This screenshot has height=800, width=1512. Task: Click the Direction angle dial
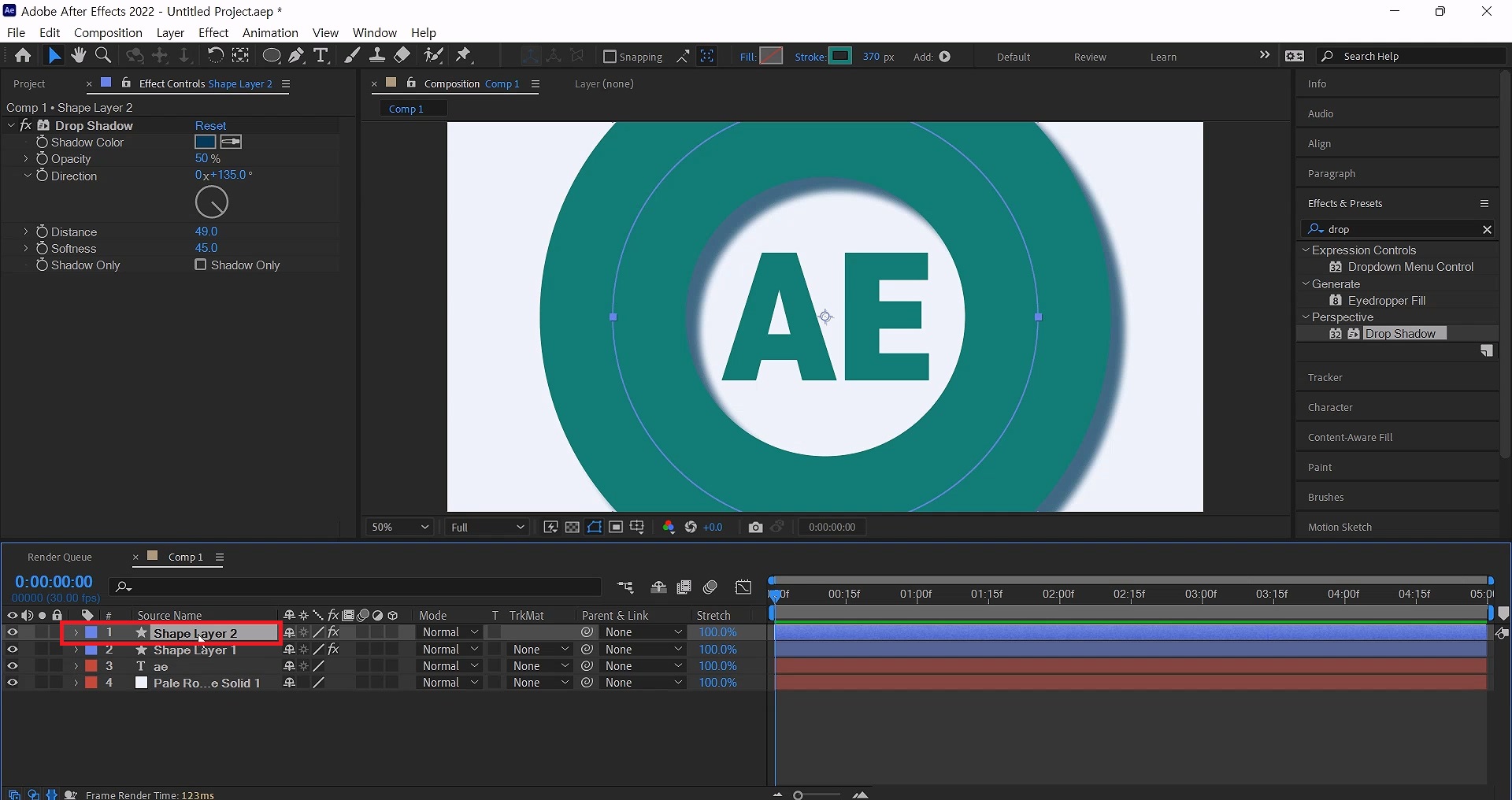(212, 202)
